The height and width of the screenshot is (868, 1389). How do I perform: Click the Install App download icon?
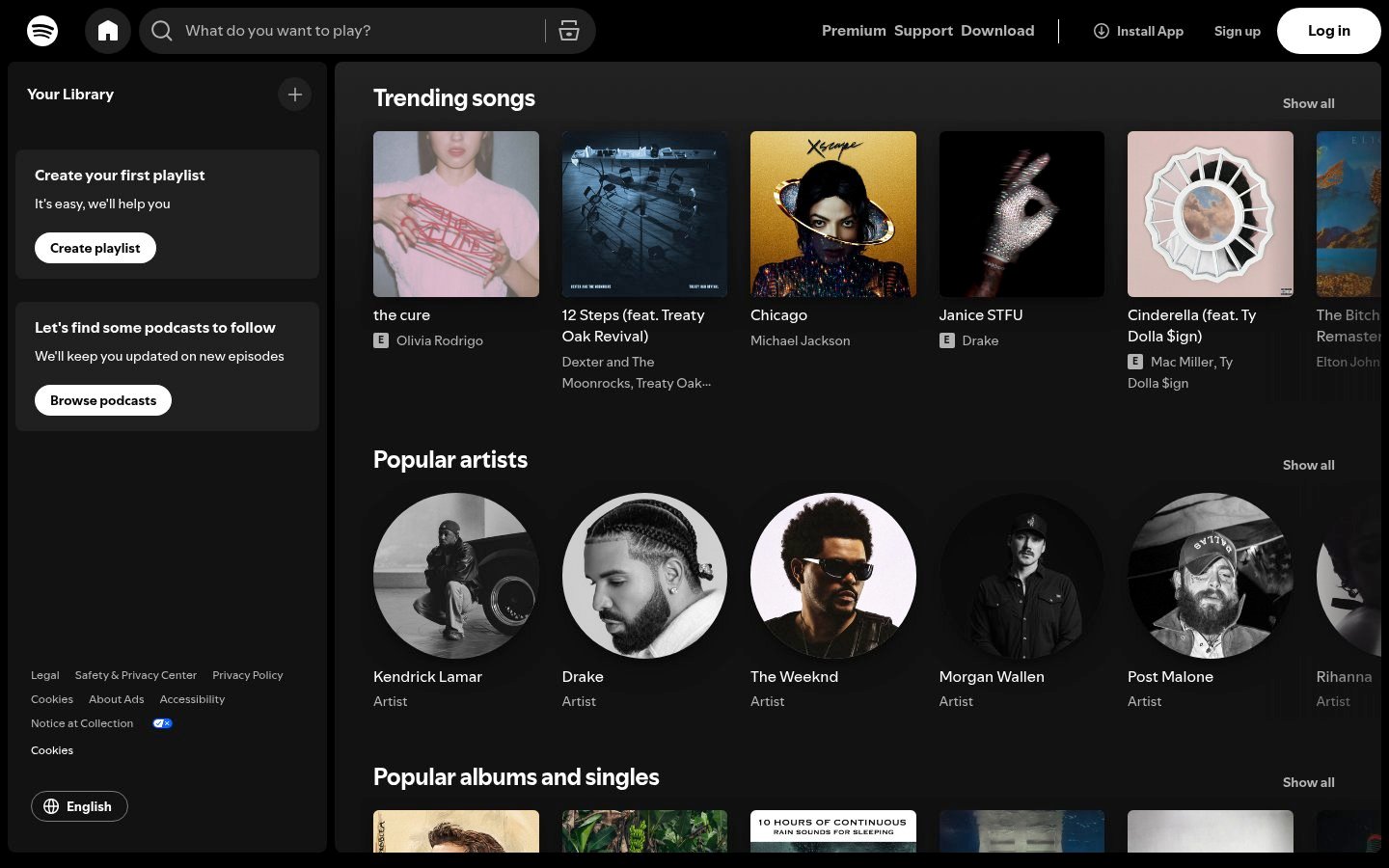[1102, 31]
